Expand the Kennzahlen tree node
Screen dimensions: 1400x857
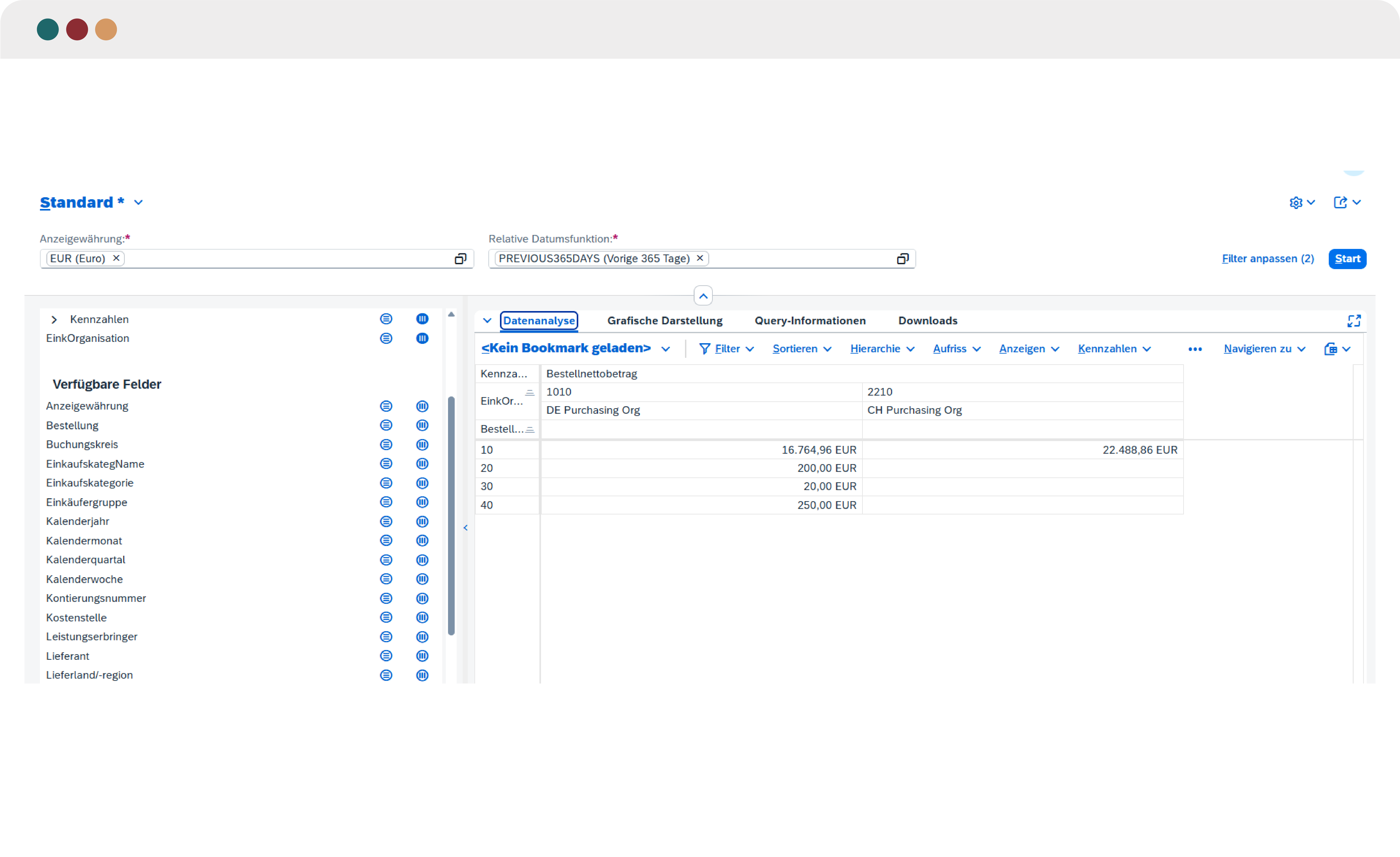pos(54,320)
